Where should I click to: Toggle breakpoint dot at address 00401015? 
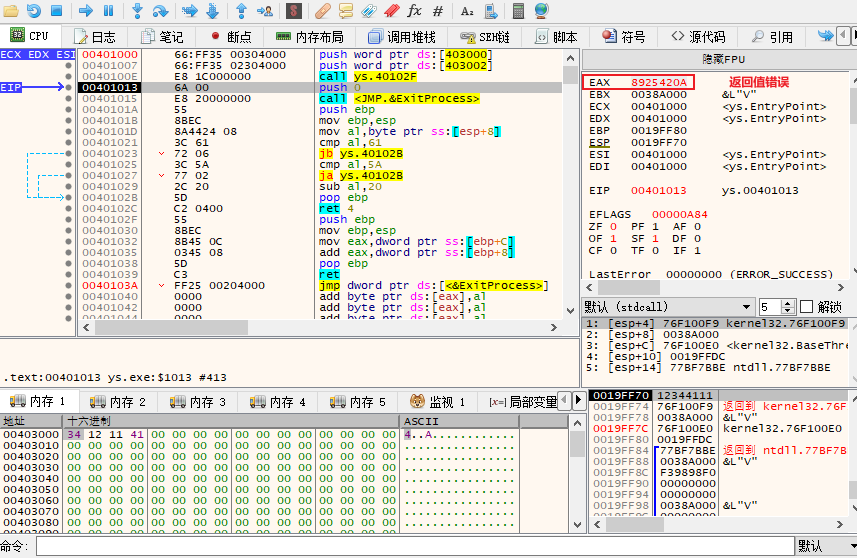point(68,99)
